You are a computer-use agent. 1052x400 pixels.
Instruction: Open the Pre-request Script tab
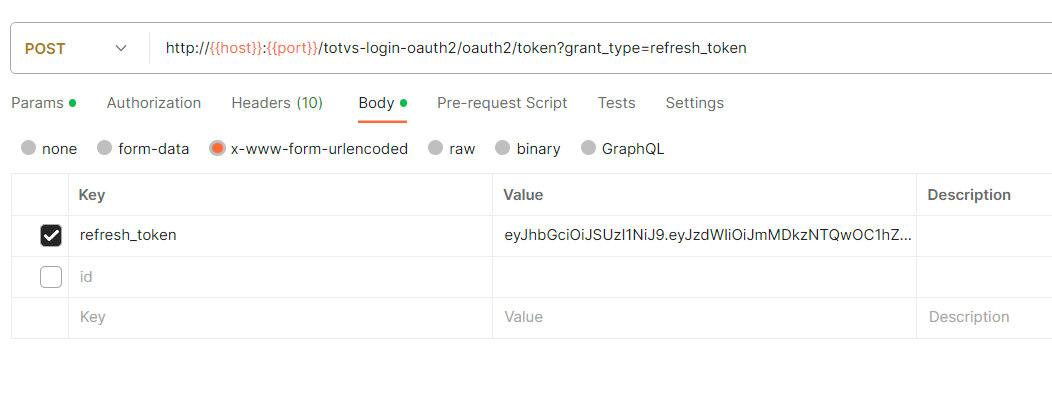pyautogui.click(x=502, y=103)
